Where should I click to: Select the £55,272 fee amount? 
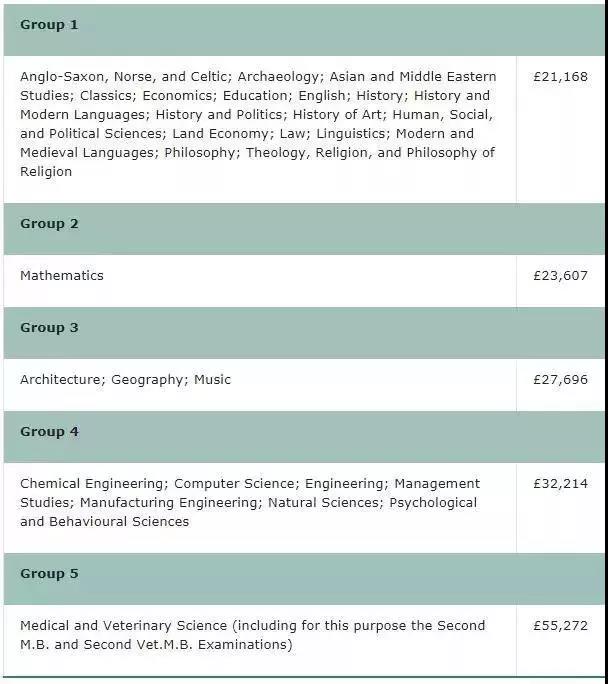click(560, 626)
